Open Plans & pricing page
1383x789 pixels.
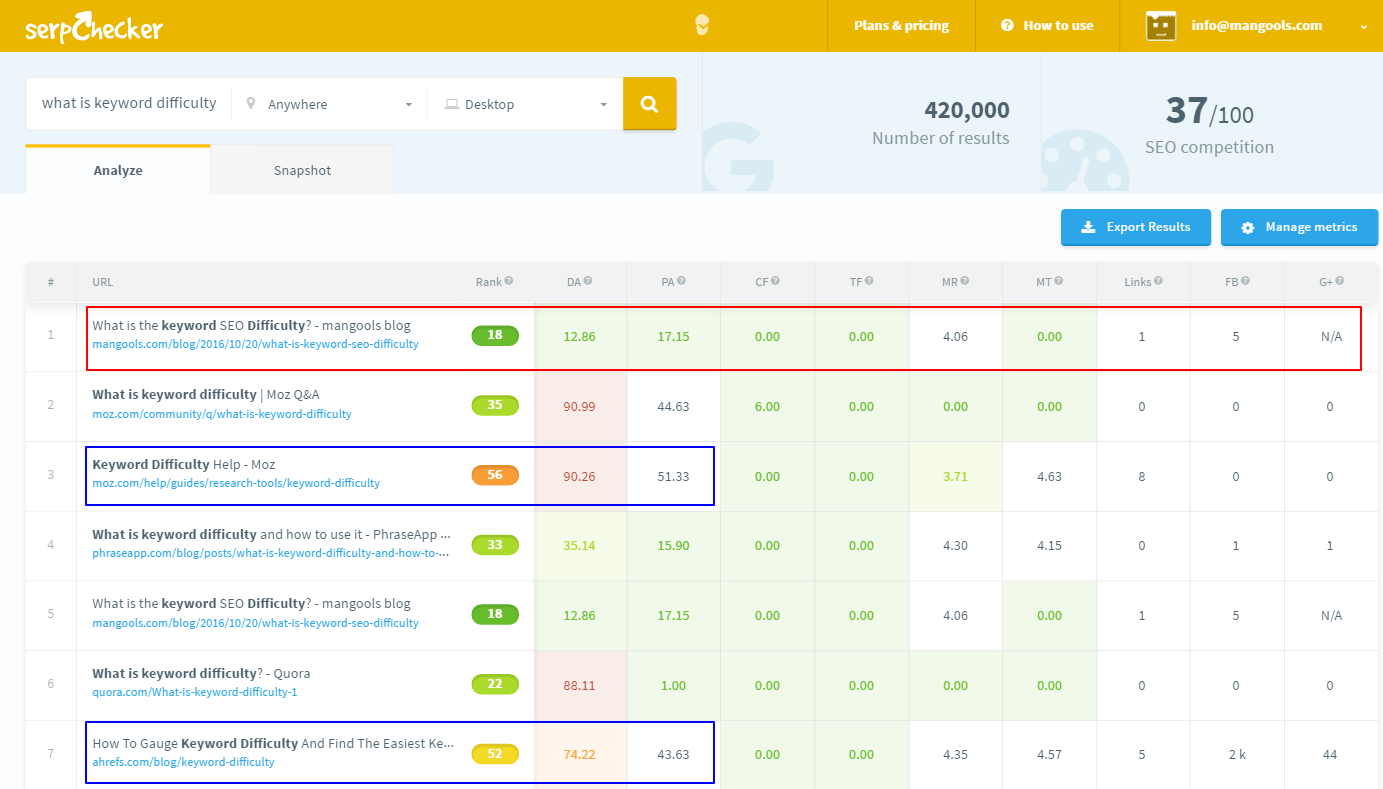click(x=901, y=26)
